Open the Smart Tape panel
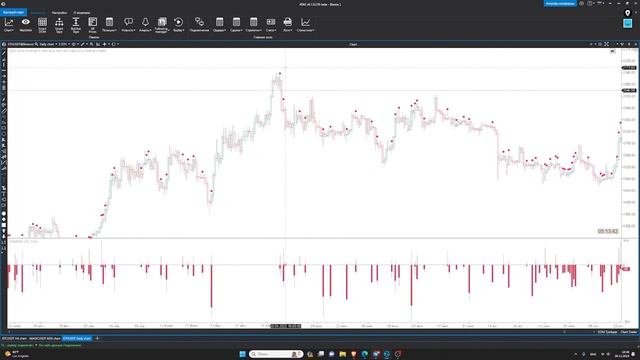Screen dimensions: 640x360 pos(59,24)
